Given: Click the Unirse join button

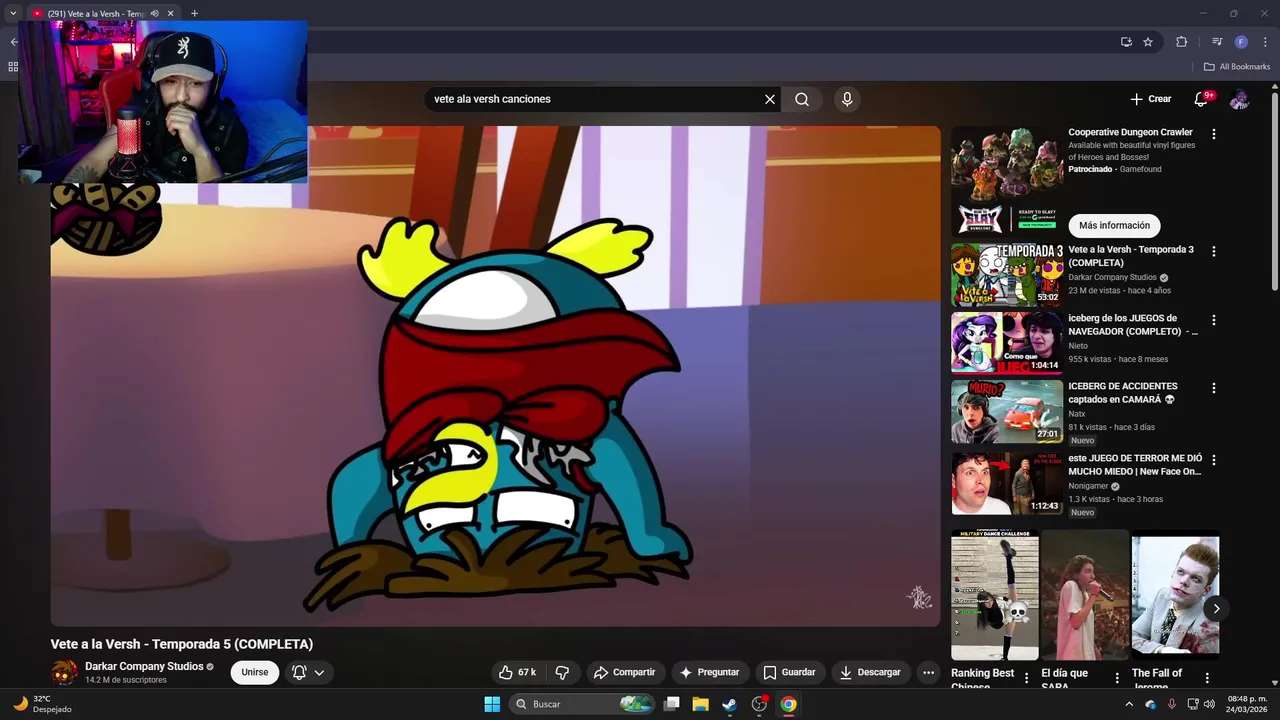Looking at the screenshot, I should [255, 672].
